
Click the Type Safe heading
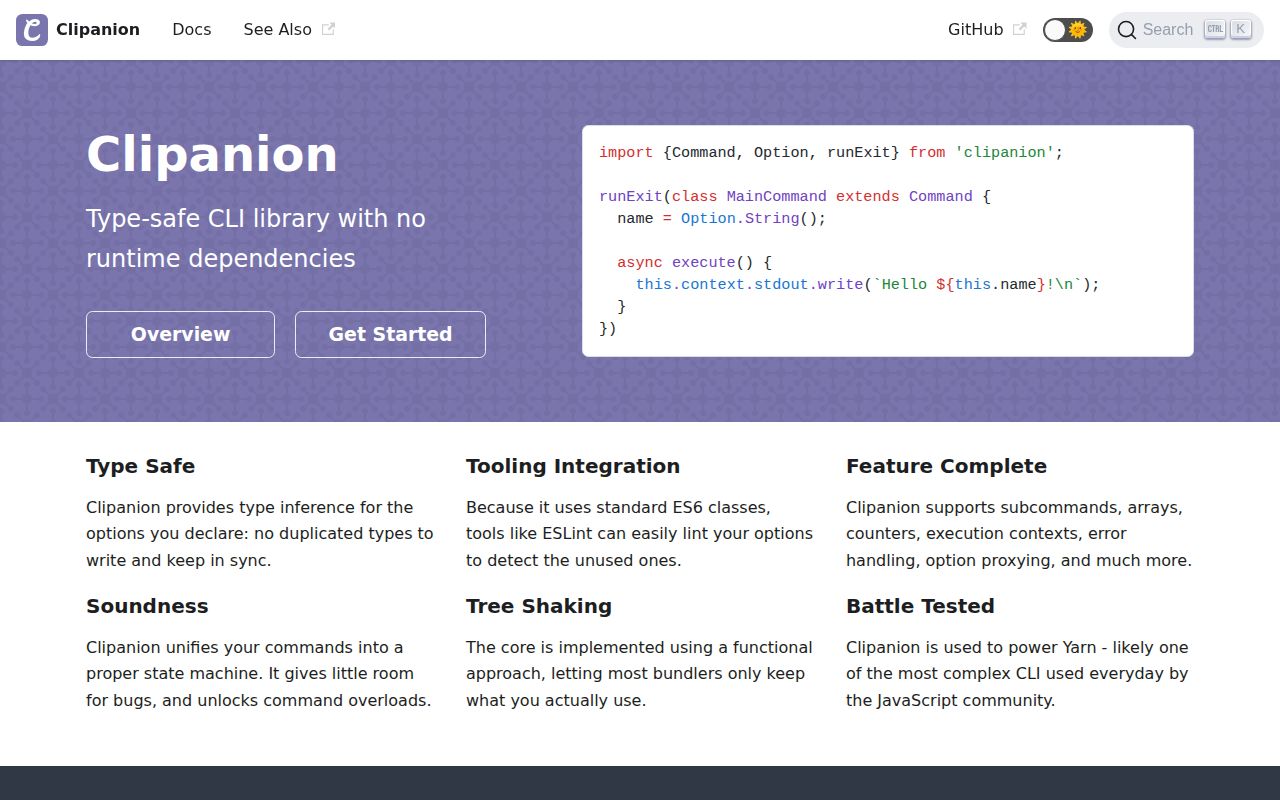click(140, 466)
